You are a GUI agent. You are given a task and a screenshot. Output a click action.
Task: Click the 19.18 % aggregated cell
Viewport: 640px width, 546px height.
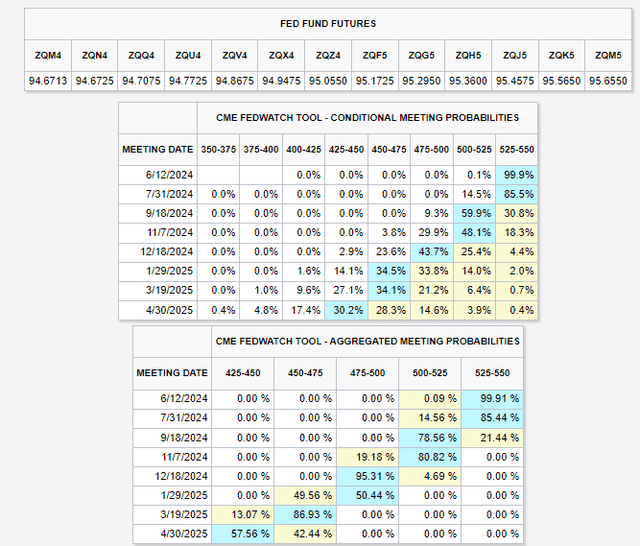click(x=367, y=457)
